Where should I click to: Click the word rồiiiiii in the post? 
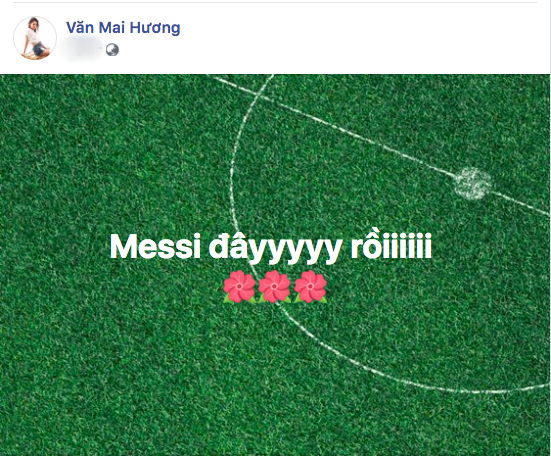[x=391, y=245]
